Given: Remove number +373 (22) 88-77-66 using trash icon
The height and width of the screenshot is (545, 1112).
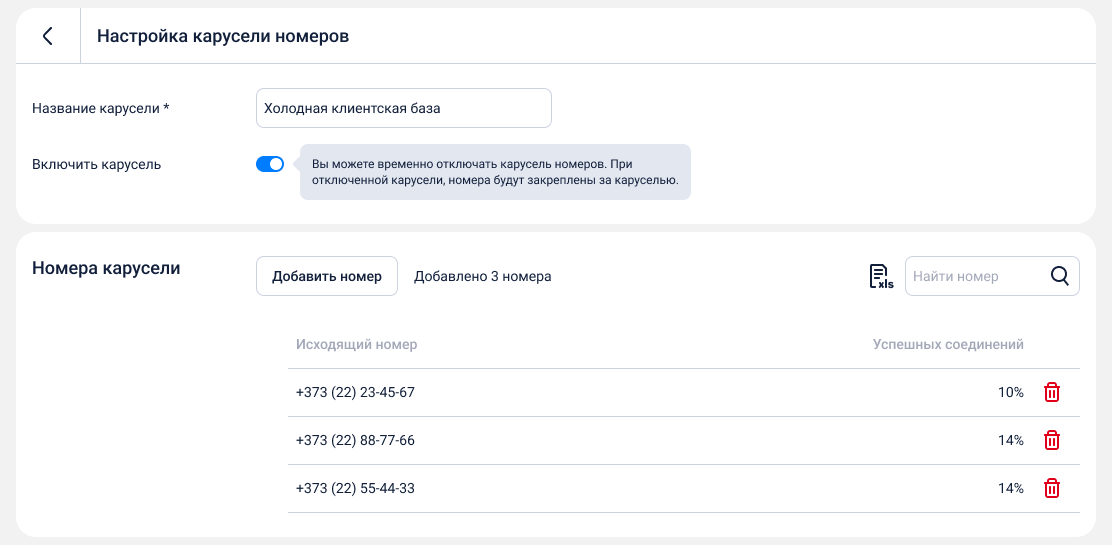Looking at the screenshot, I should pyautogui.click(x=1052, y=441).
